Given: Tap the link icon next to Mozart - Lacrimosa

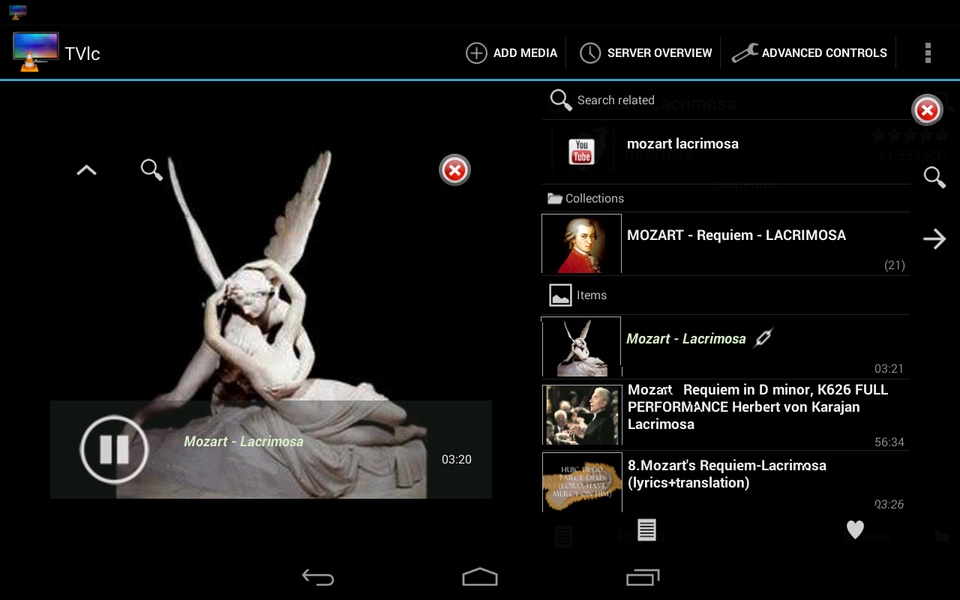Looking at the screenshot, I should coord(763,337).
